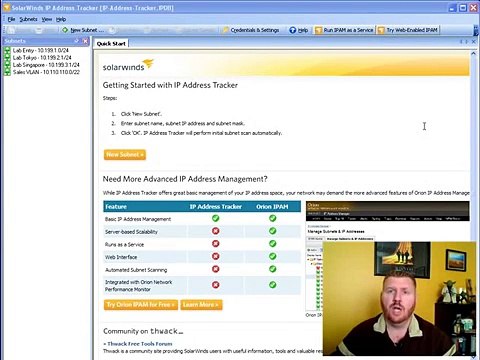Image resolution: width=480 pixels, height=360 pixels.
Task: Click New Subnet in the toolbar
Action: 83,30
